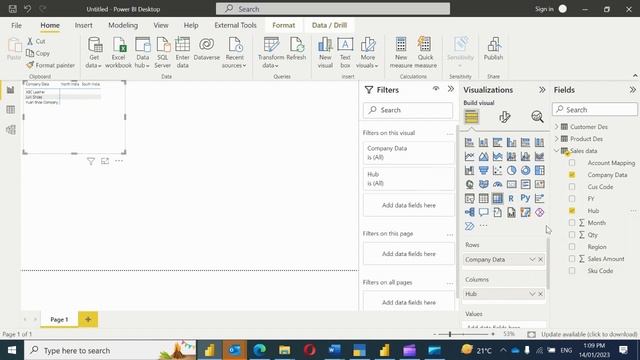640x360 pixels.
Task: Add a new page with plus button
Action: tap(88, 319)
